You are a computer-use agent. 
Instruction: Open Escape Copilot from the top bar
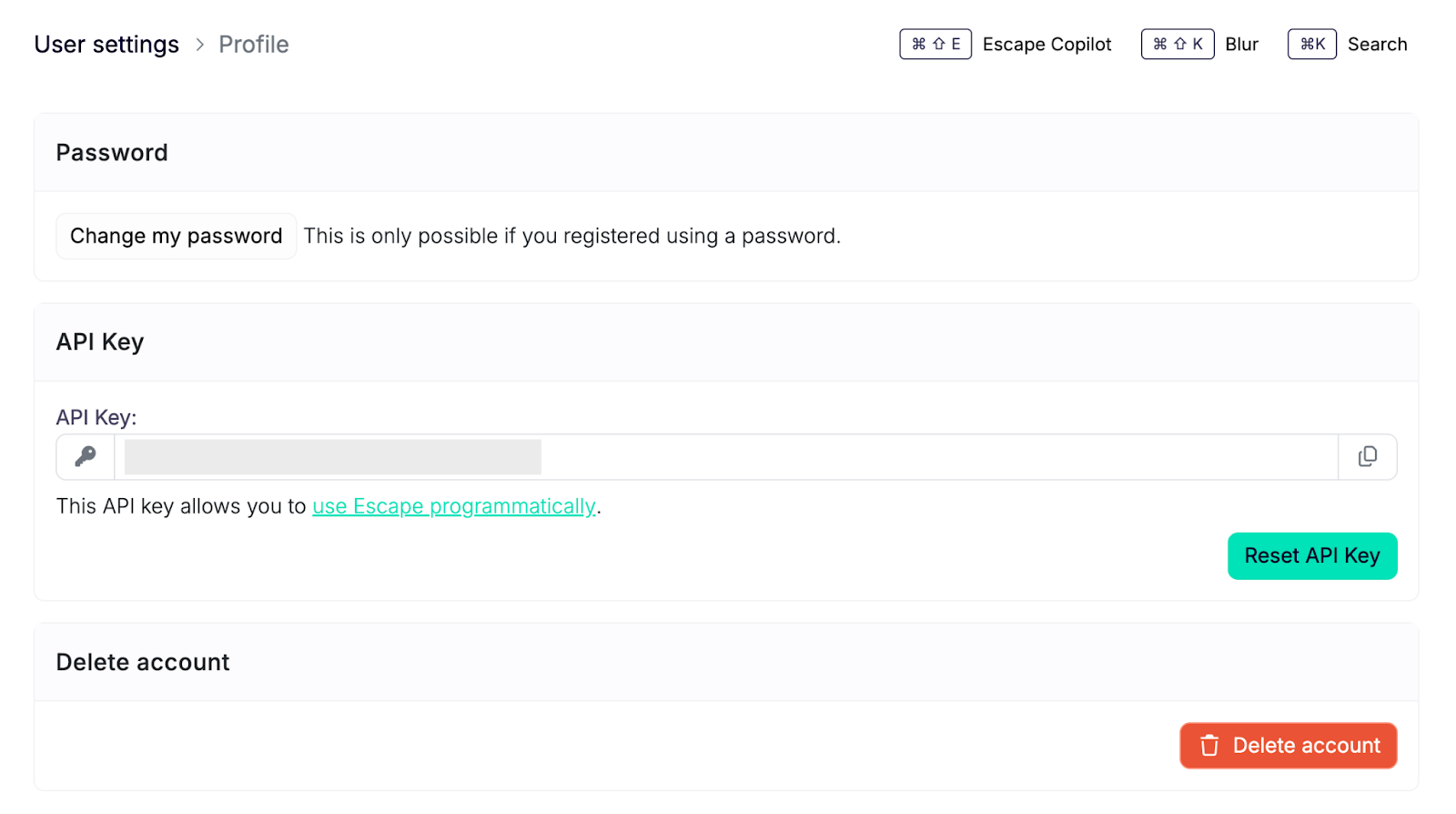pyautogui.click(x=1046, y=45)
